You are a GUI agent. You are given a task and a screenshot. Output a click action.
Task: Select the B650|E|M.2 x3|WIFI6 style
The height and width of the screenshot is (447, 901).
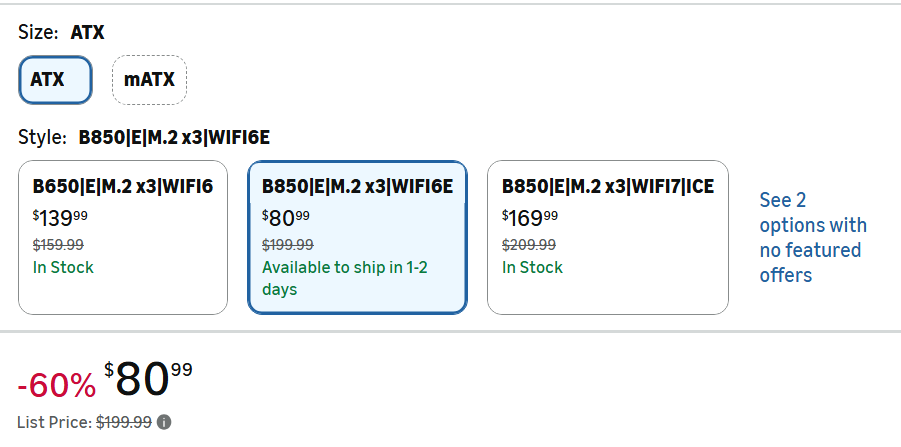click(x=123, y=237)
